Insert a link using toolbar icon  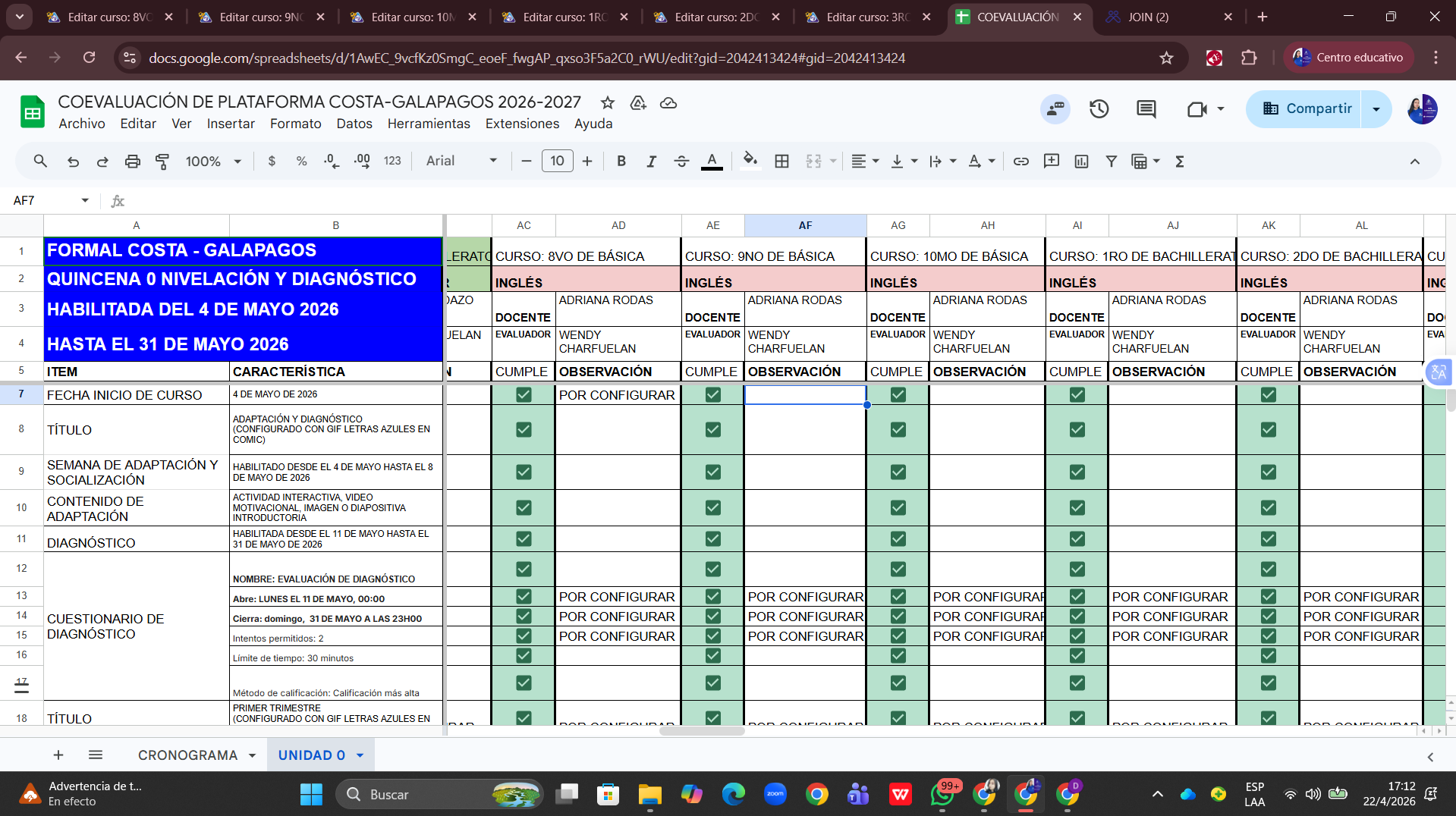1021,161
